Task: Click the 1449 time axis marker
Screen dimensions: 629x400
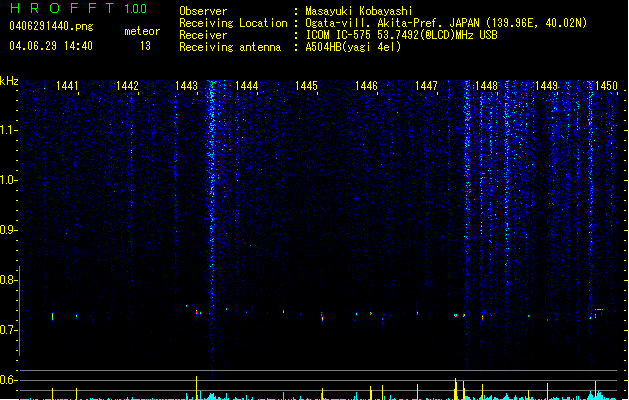Action: pos(546,86)
